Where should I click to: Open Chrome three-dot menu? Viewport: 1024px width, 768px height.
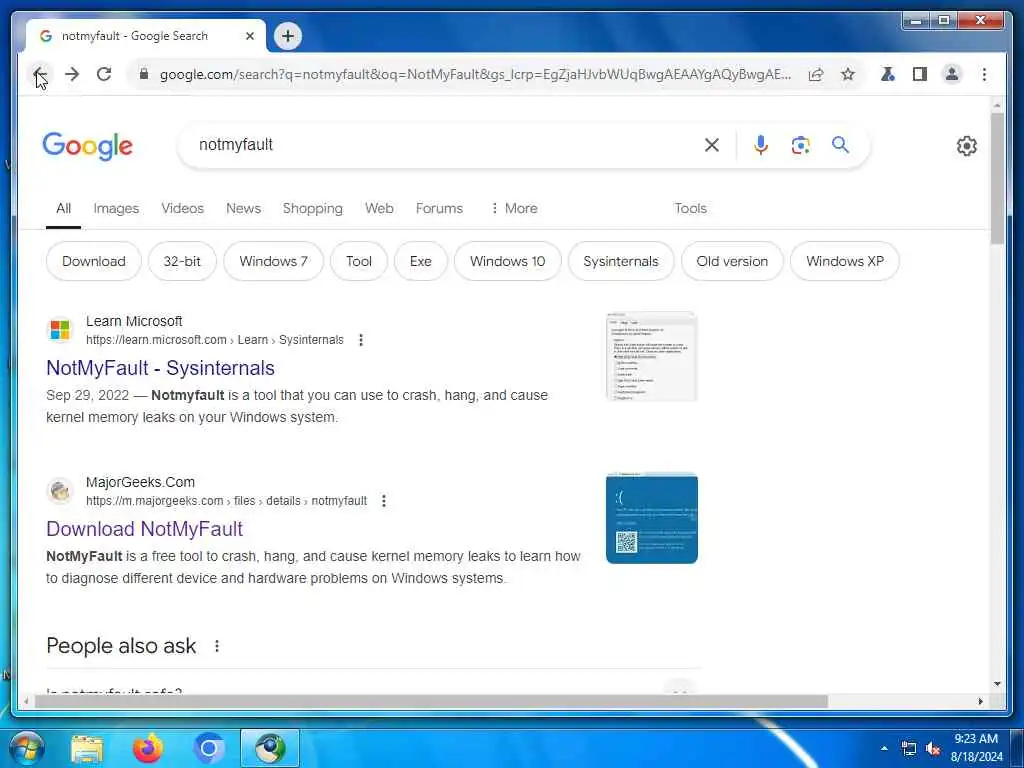(x=984, y=74)
